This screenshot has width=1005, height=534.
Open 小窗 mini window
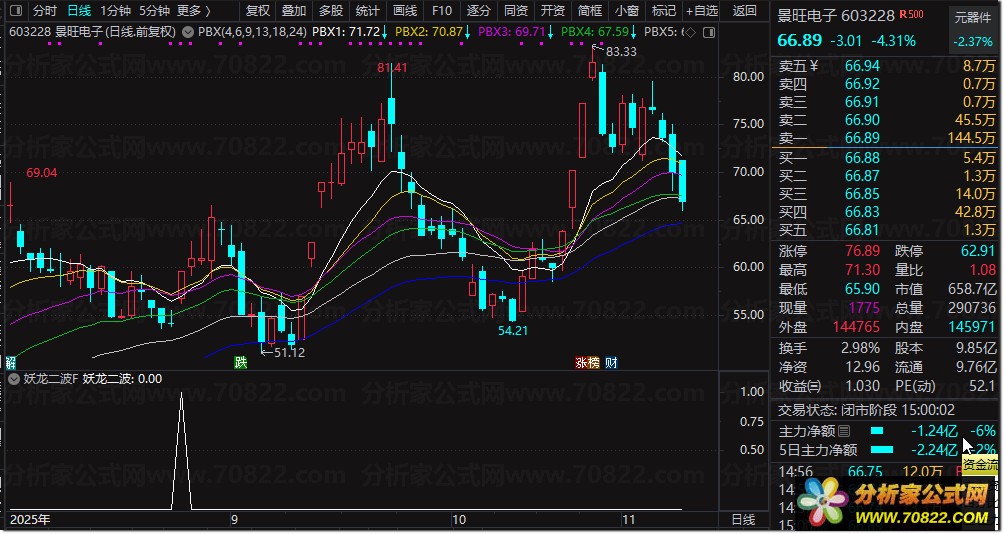627,11
